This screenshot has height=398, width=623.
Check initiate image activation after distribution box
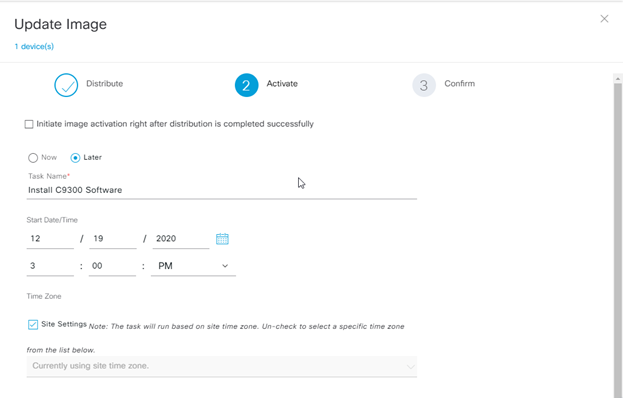[29, 124]
